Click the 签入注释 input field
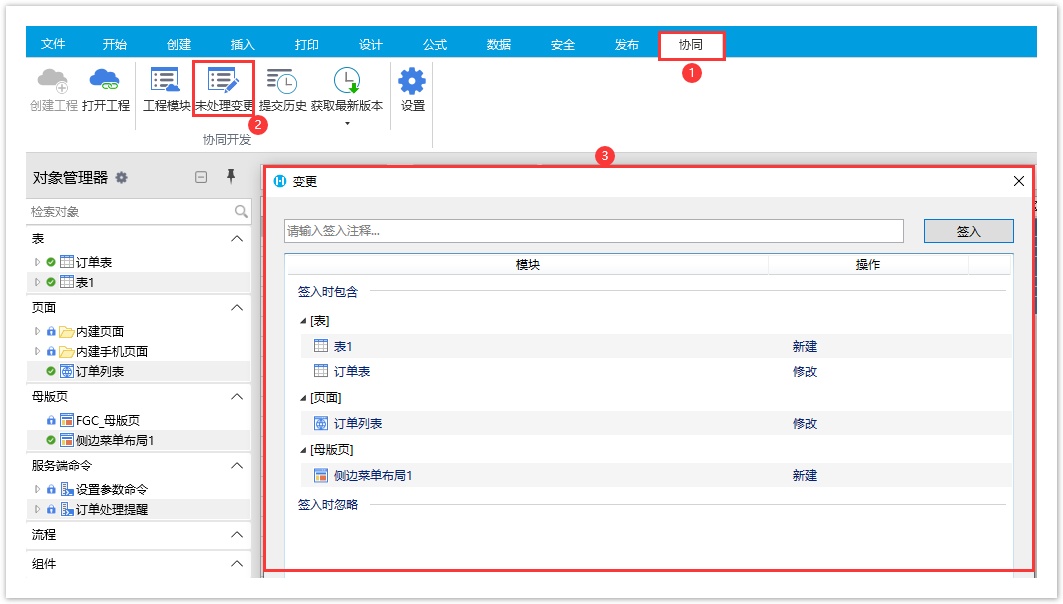Image resolution: width=1063 pixels, height=604 pixels. pyautogui.click(x=593, y=231)
